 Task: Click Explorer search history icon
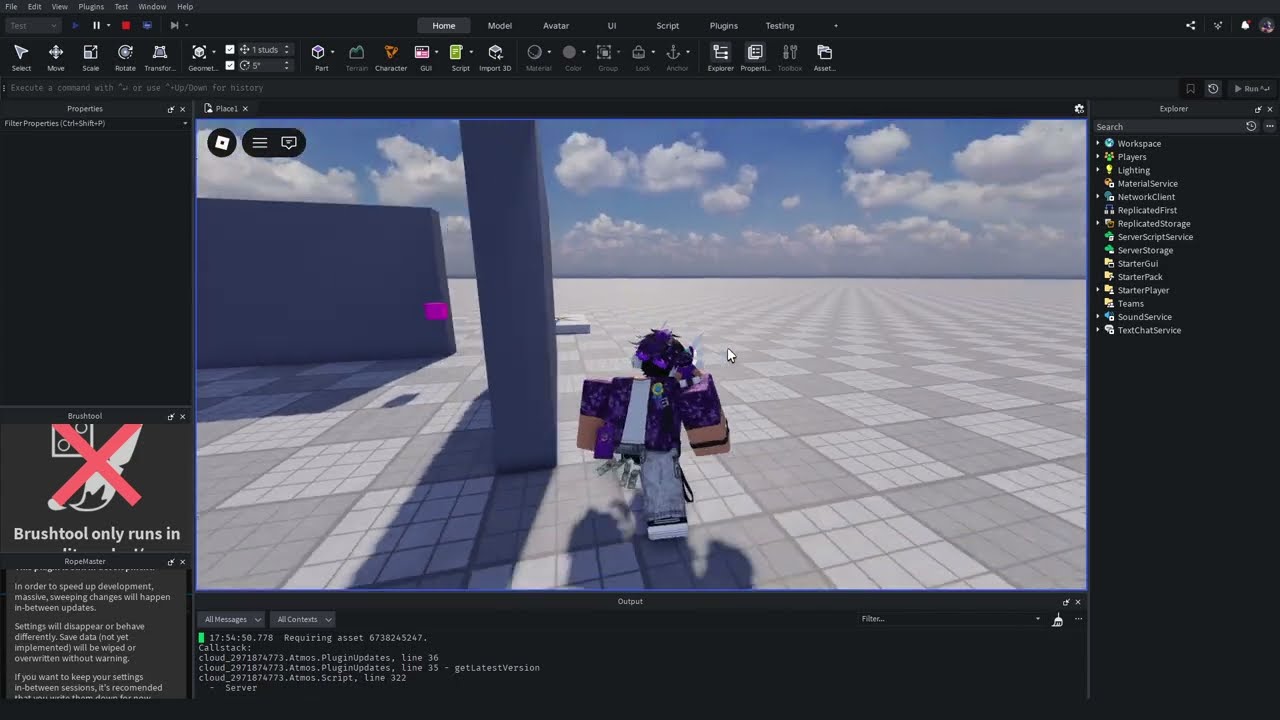coord(1251,127)
